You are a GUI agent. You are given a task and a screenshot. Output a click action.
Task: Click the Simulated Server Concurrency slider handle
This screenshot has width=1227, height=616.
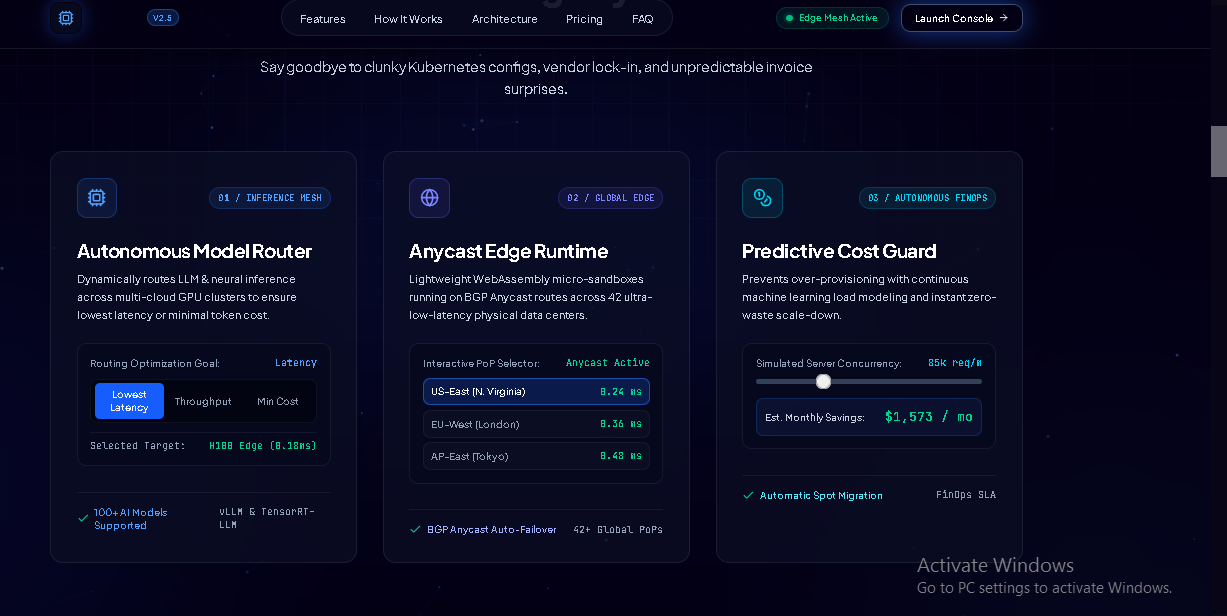tap(824, 381)
